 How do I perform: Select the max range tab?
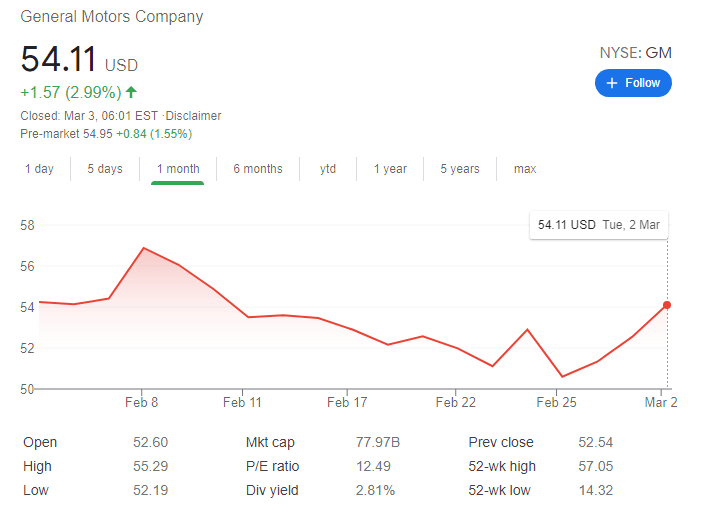(x=525, y=169)
